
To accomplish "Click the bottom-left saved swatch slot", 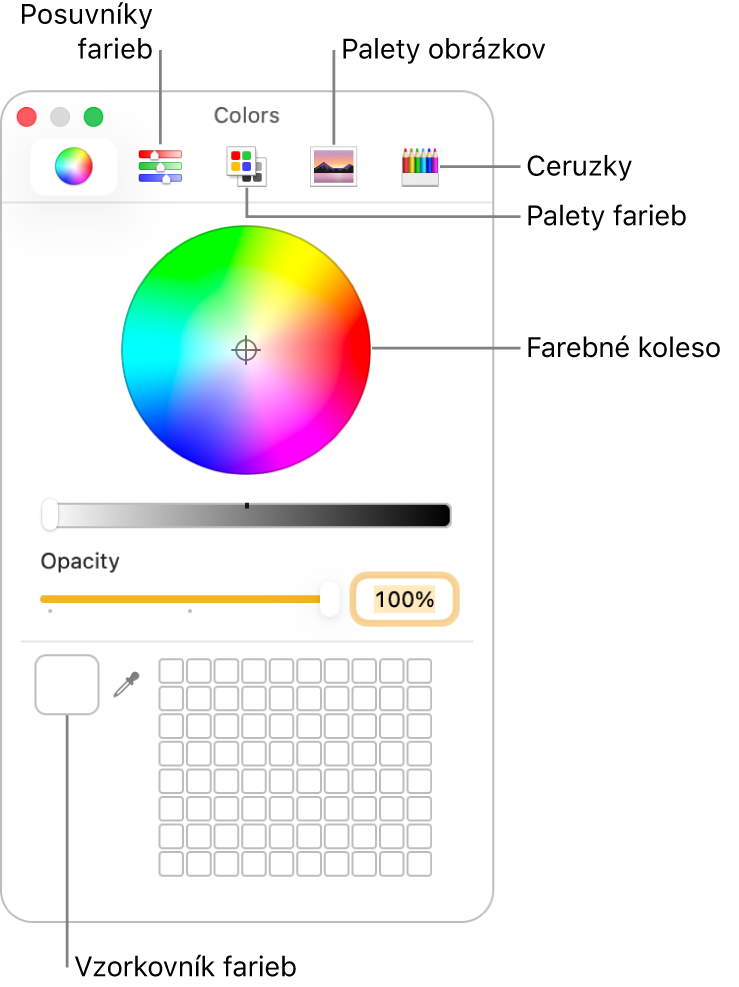I will click(171, 863).
